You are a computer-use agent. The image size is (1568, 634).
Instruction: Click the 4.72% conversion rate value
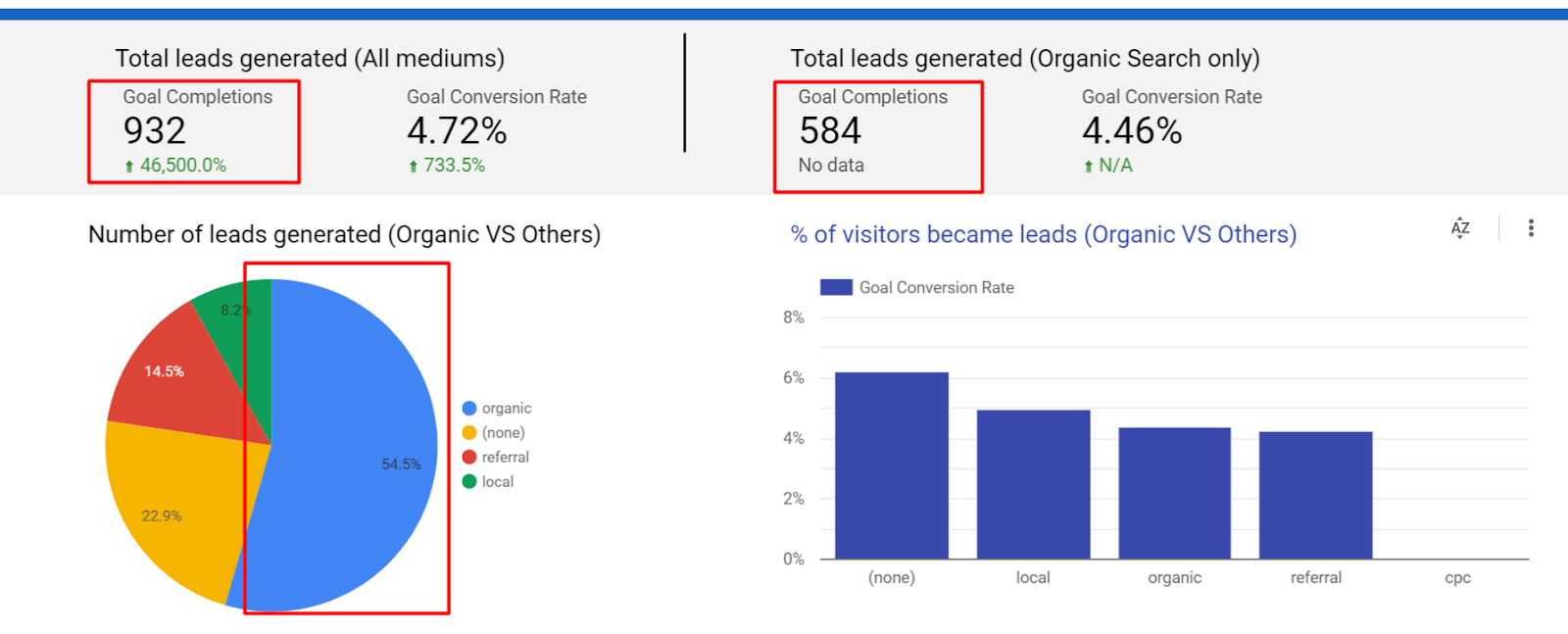coord(457,131)
